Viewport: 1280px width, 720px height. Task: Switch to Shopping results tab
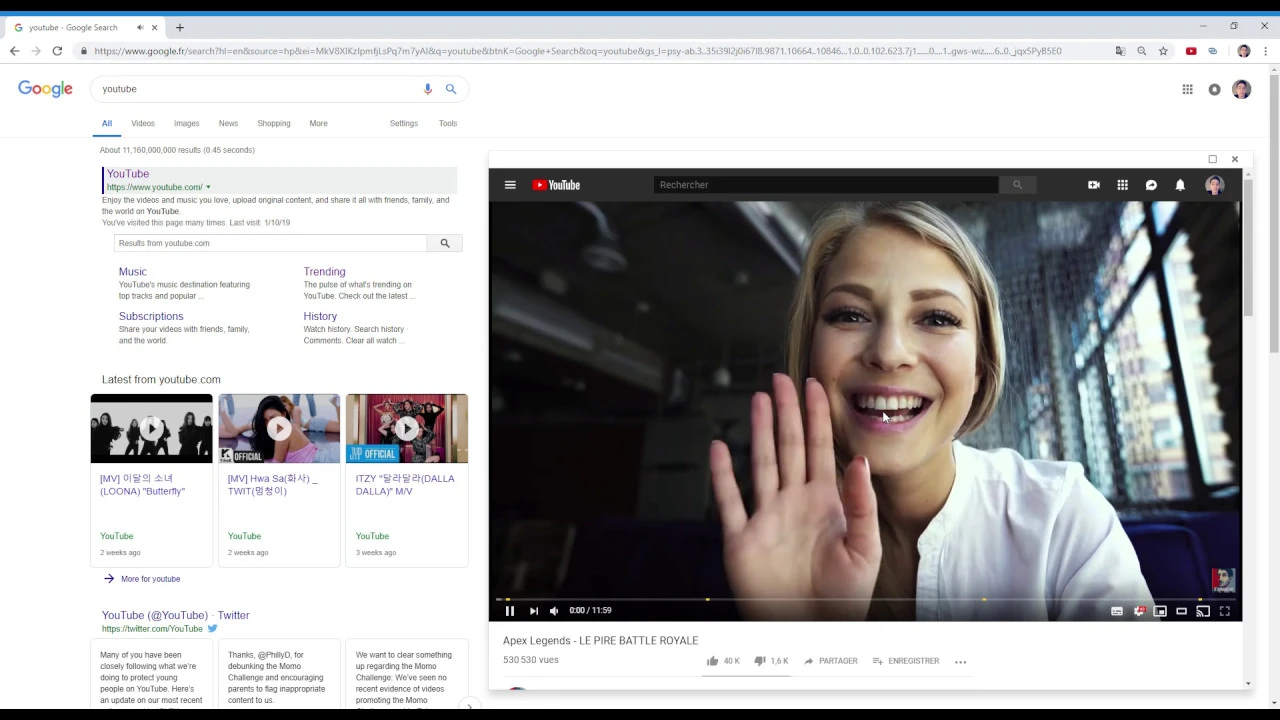point(274,124)
